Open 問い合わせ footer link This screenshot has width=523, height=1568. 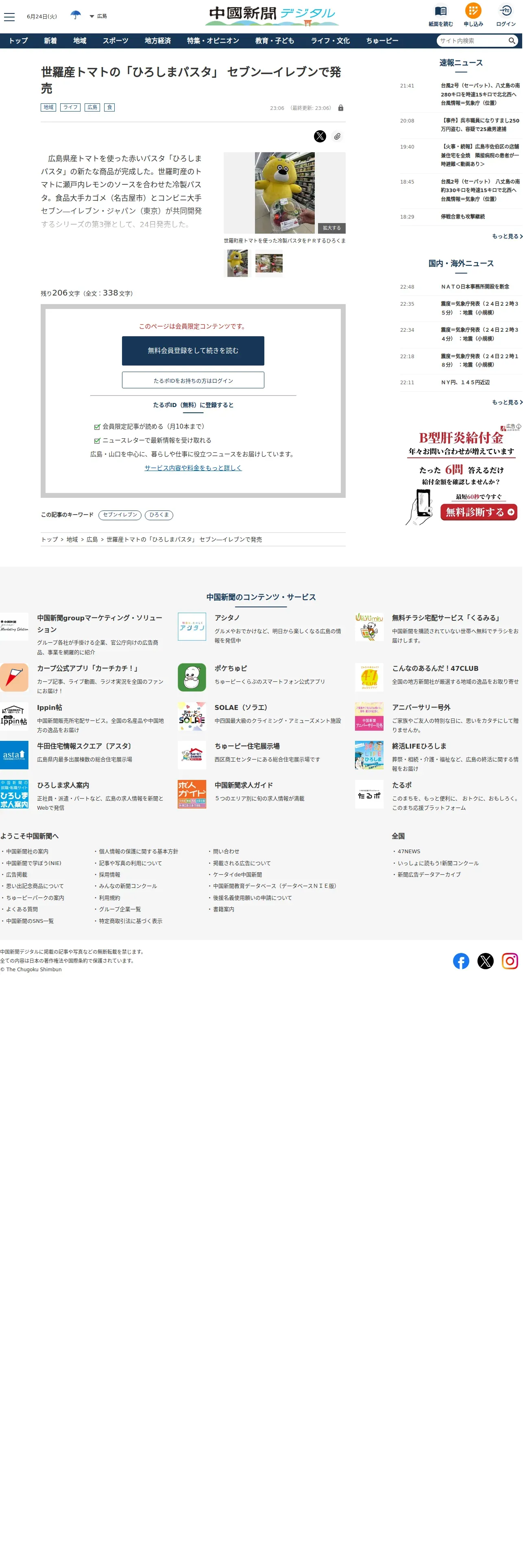click(x=226, y=852)
